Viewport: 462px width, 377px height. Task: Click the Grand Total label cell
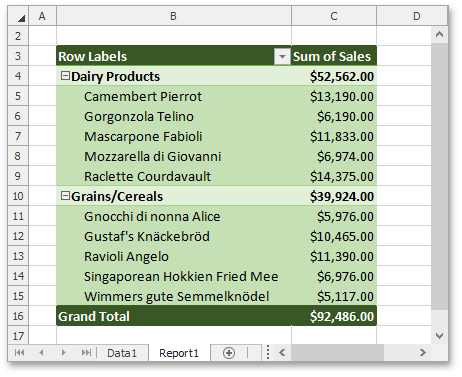174,316
